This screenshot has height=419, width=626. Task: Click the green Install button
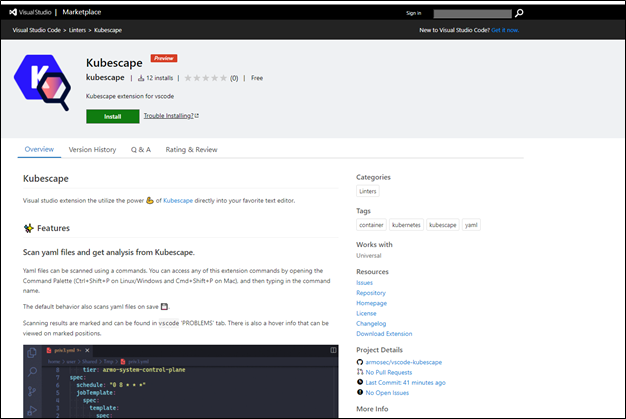[x=113, y=117]
